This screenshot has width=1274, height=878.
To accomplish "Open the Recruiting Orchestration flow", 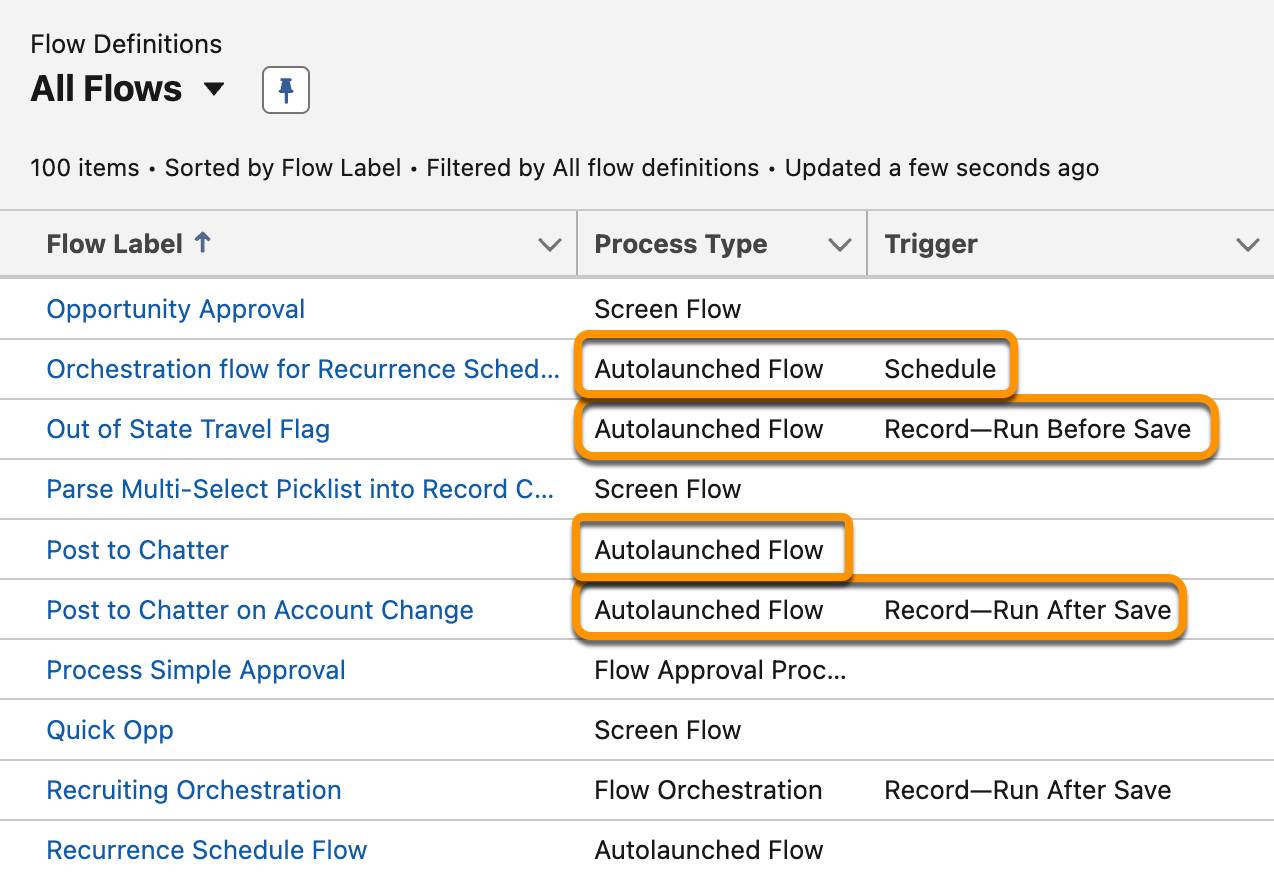I will [194, 790].
